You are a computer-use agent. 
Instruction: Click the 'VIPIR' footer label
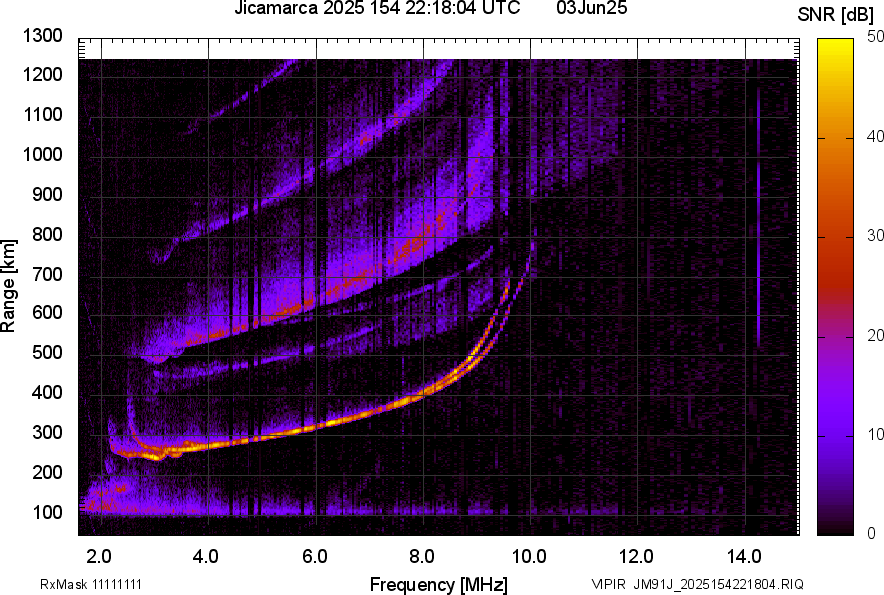pos(609,584)
